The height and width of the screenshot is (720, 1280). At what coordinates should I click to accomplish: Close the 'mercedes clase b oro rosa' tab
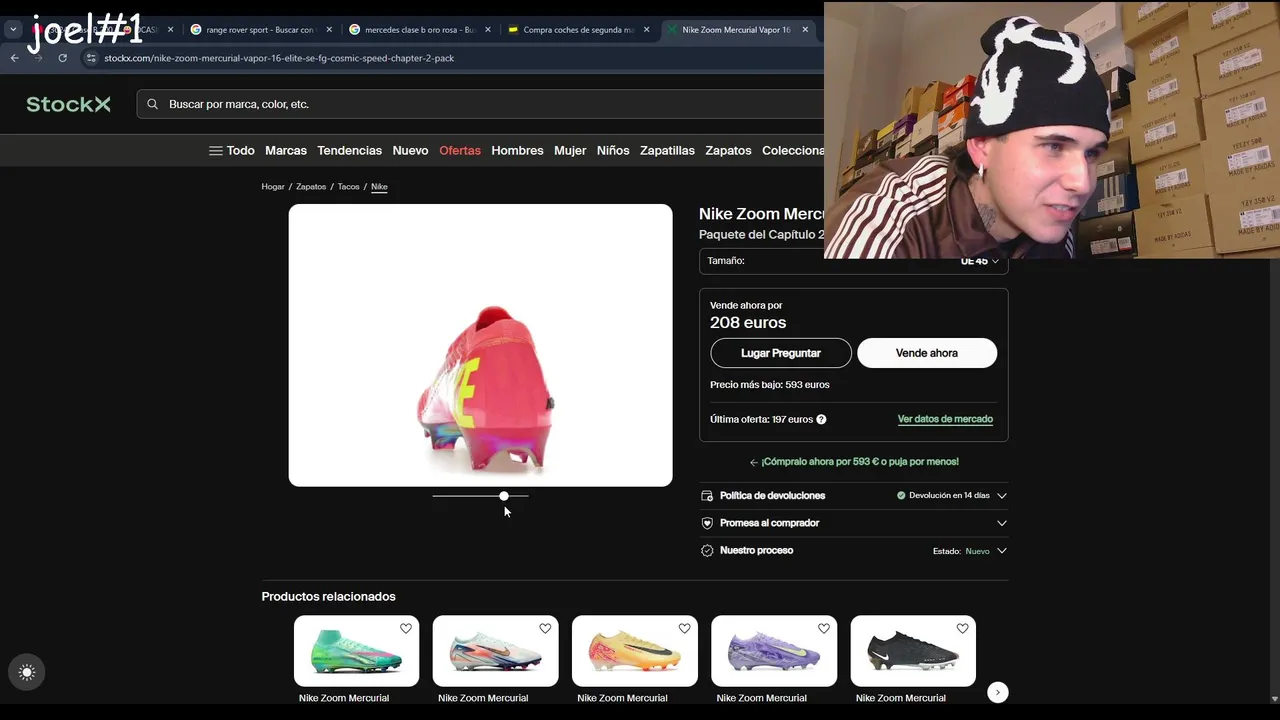coord(488,30)
